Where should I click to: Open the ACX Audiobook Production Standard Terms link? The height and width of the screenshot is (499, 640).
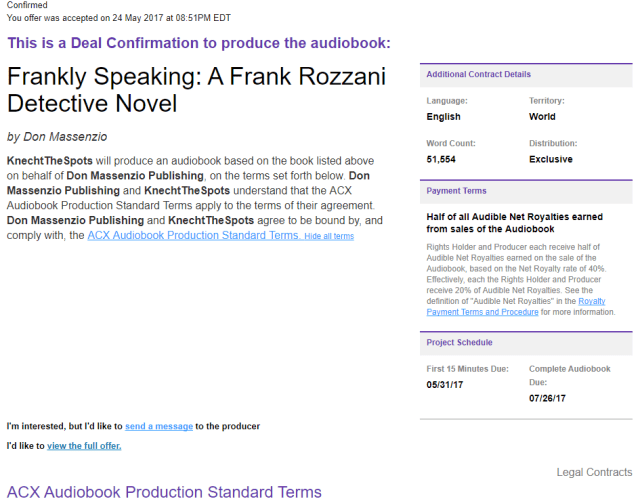pos(193,236)
